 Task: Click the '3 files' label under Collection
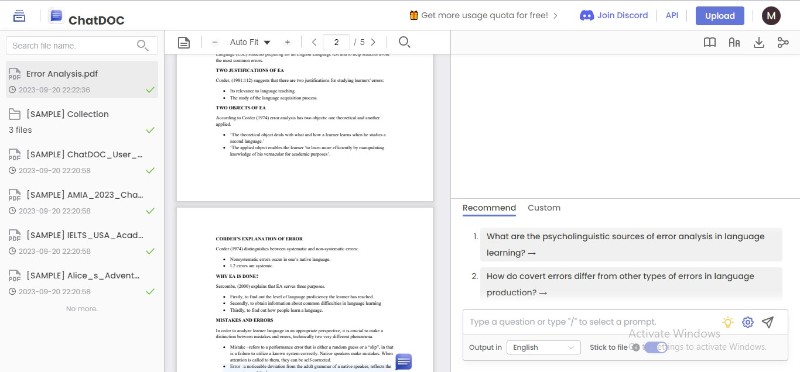(20, 130)
